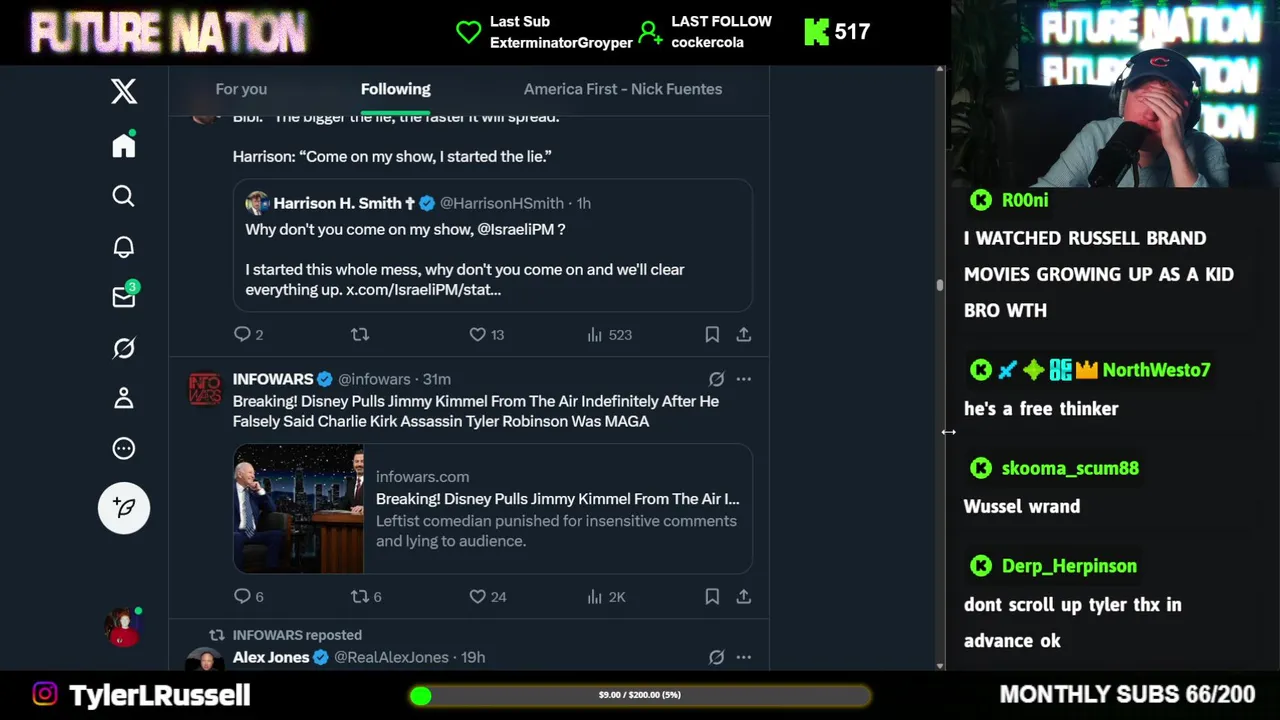Click the scrollbar up arrow
Screen dimensions: 1280x720
pyautogui.click(x=940, y=70)
